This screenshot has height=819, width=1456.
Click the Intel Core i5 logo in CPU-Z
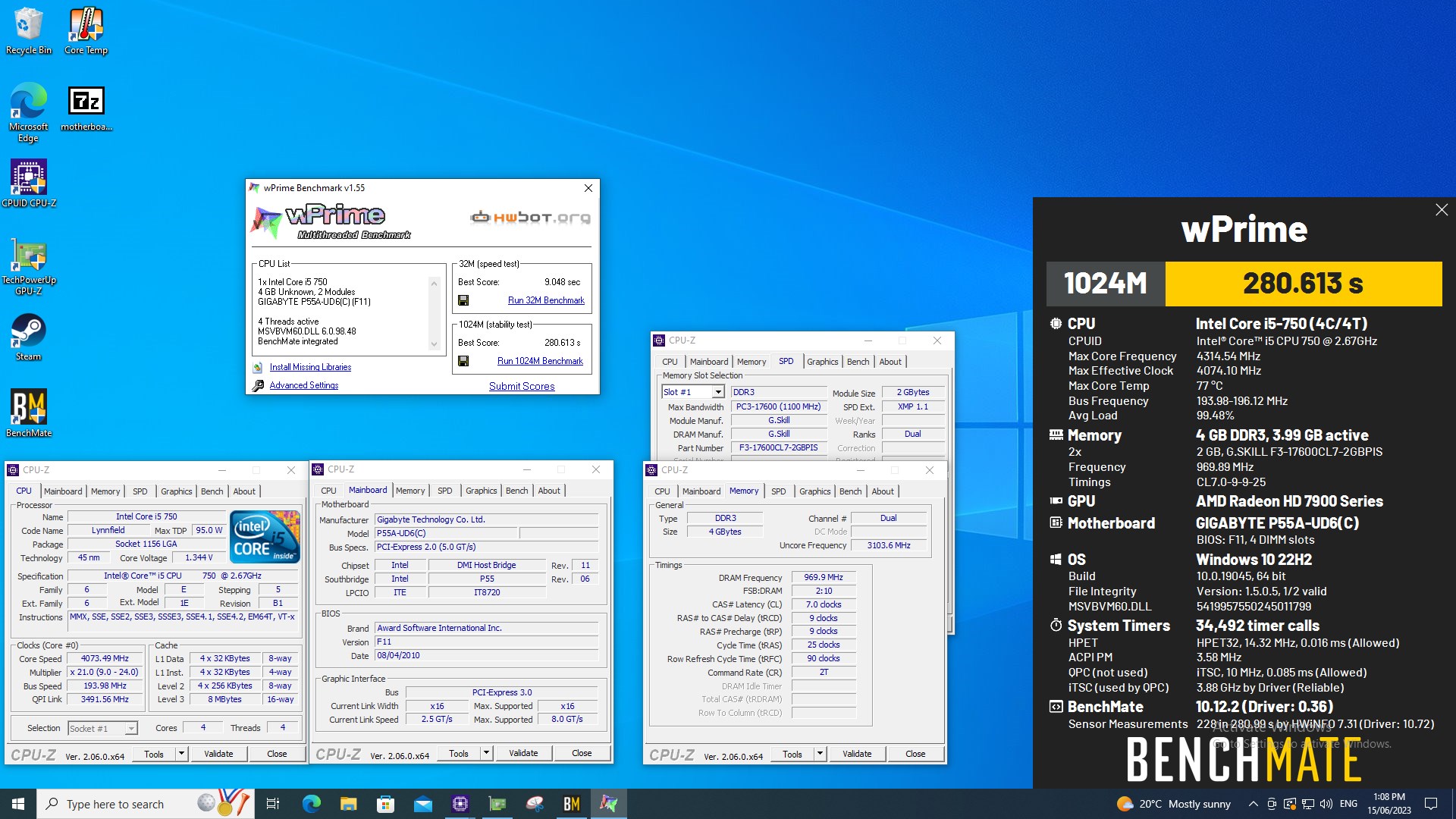coord(265,537)
